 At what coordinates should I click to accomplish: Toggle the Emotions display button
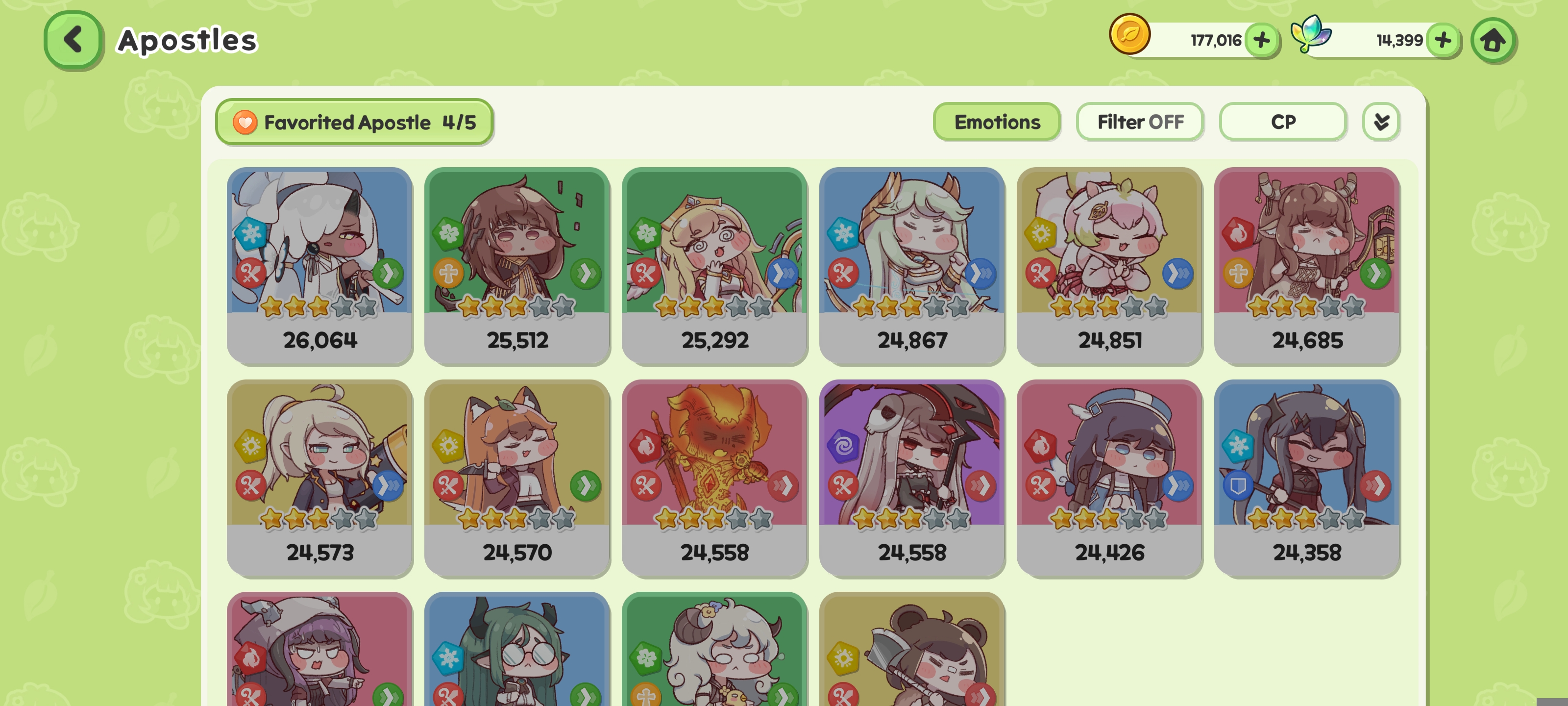coord(997,122)
